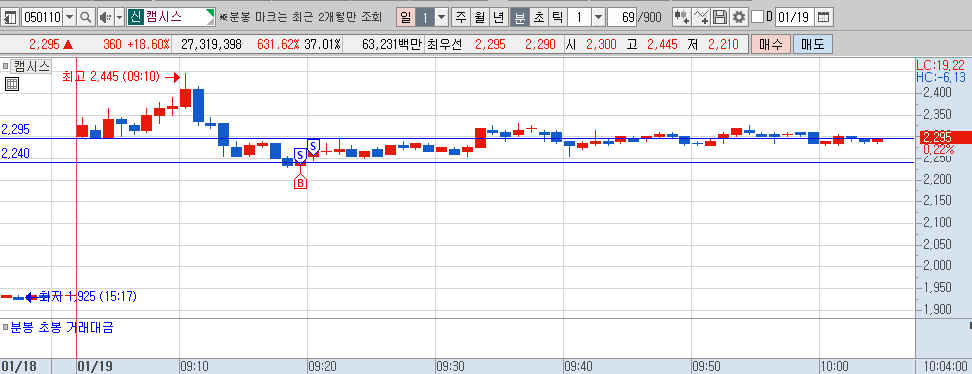Click the chart type candlestick icon
972x374 pixels.
682,17
